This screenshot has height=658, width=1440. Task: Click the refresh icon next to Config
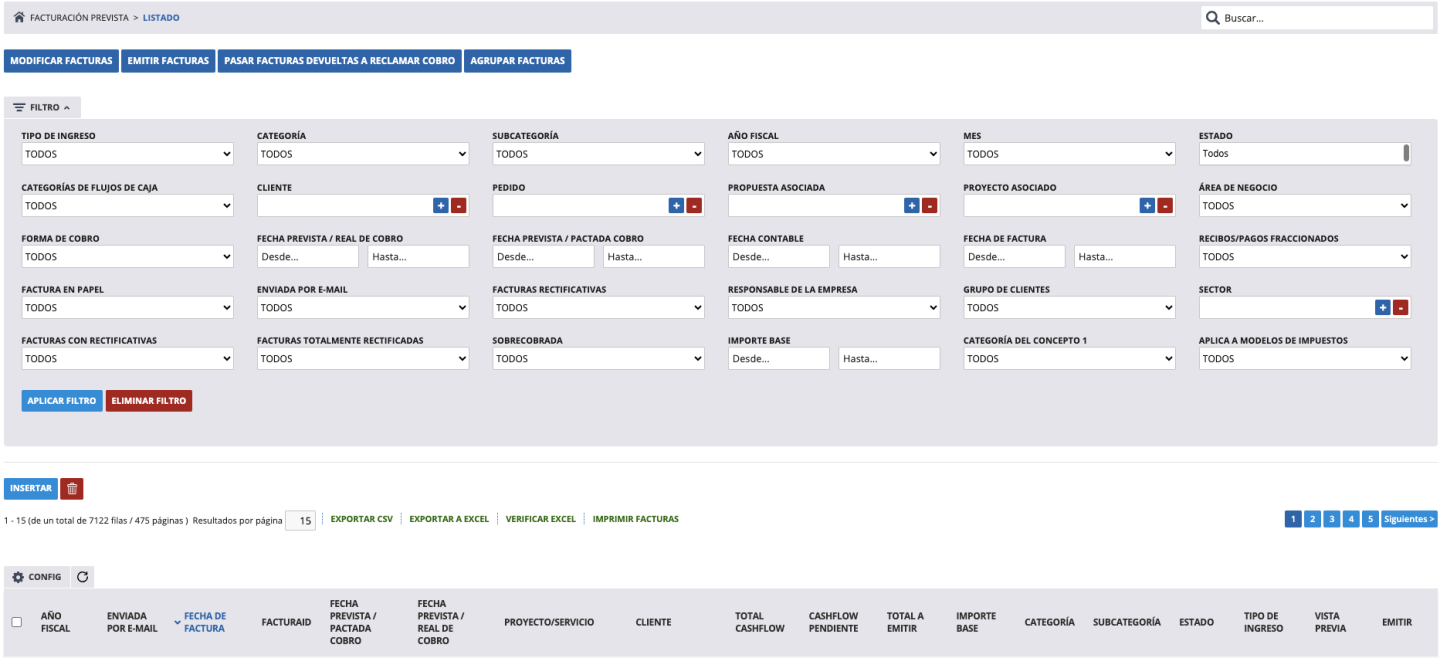(x=83, y=577)
